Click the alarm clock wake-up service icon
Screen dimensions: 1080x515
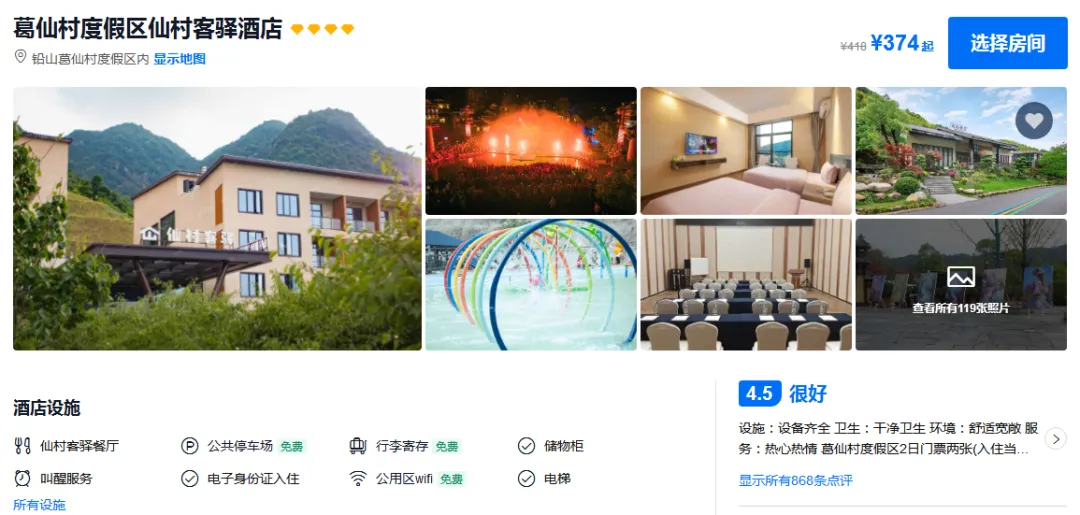tap(22, 479)
